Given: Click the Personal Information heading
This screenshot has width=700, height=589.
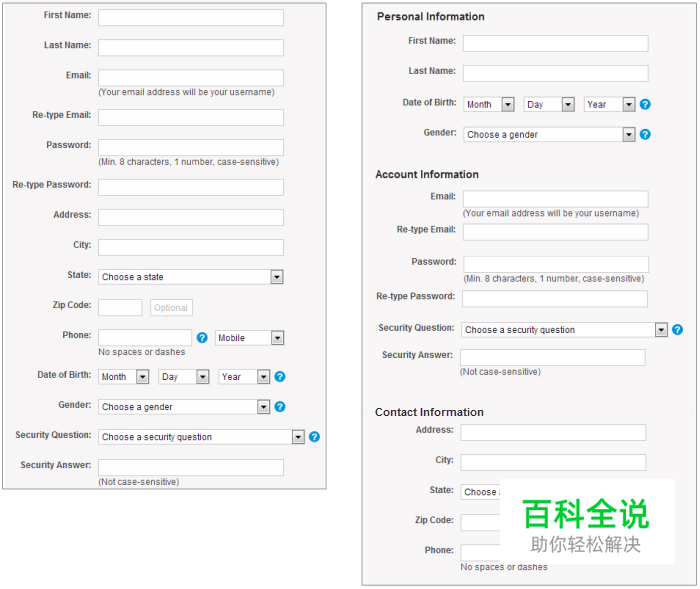Looking at the screenshot, I should pyautogui.click(x=430, y=17).
